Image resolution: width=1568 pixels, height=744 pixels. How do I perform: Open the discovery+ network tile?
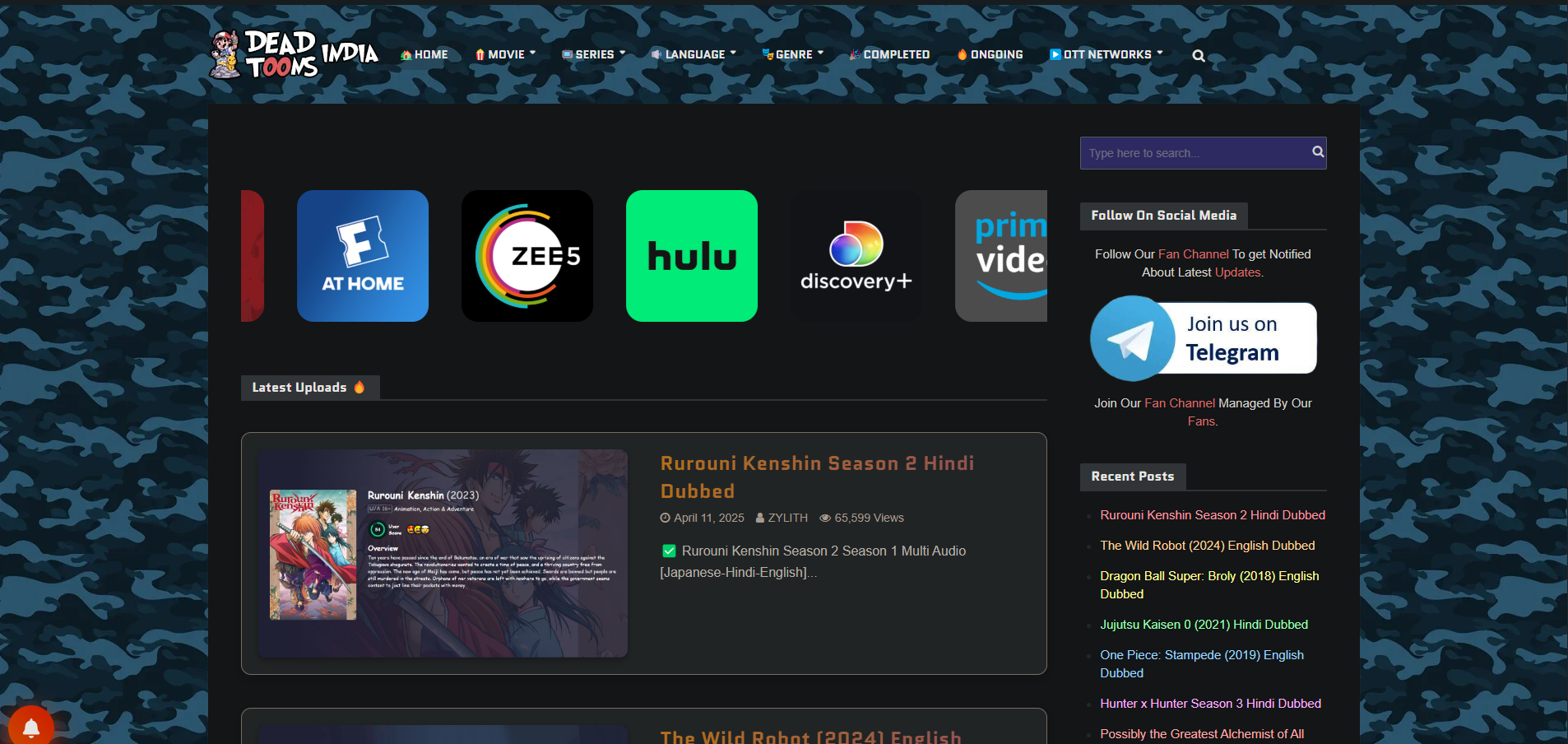pyautogui.click(x=856, y=256)
